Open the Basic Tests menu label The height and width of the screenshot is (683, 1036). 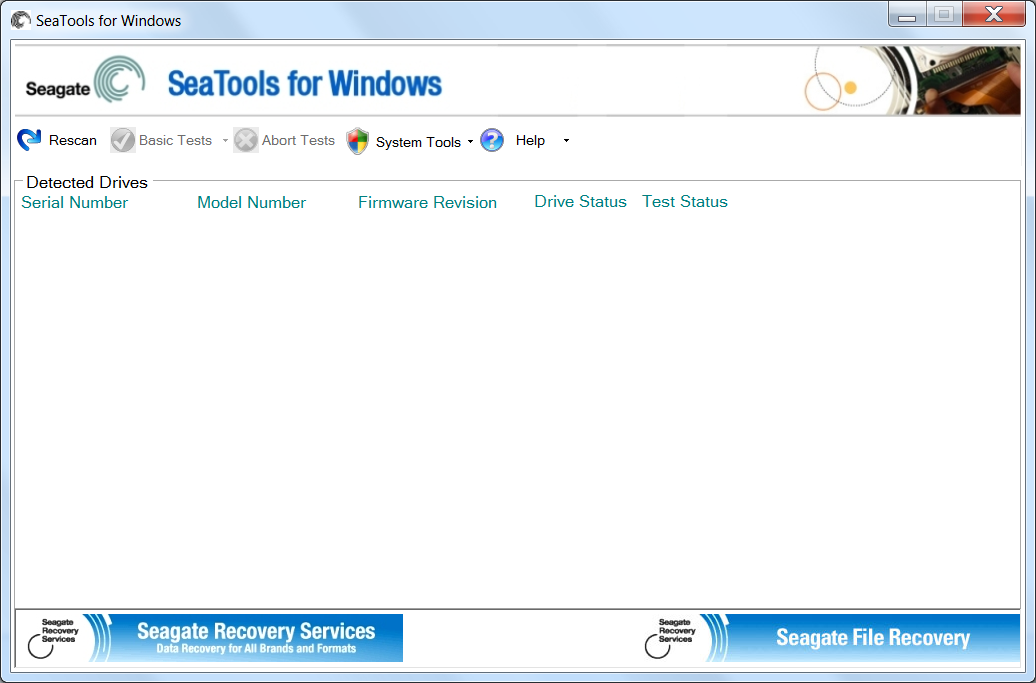pos(175,140)
